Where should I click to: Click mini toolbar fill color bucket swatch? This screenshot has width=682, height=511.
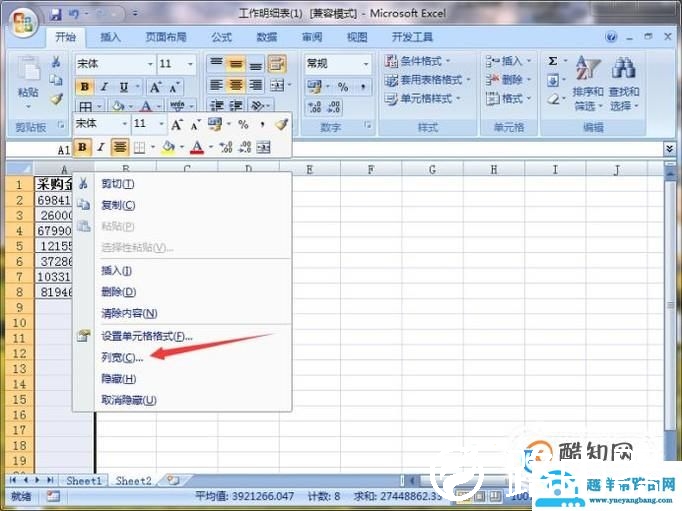click(x=168, y=147)
